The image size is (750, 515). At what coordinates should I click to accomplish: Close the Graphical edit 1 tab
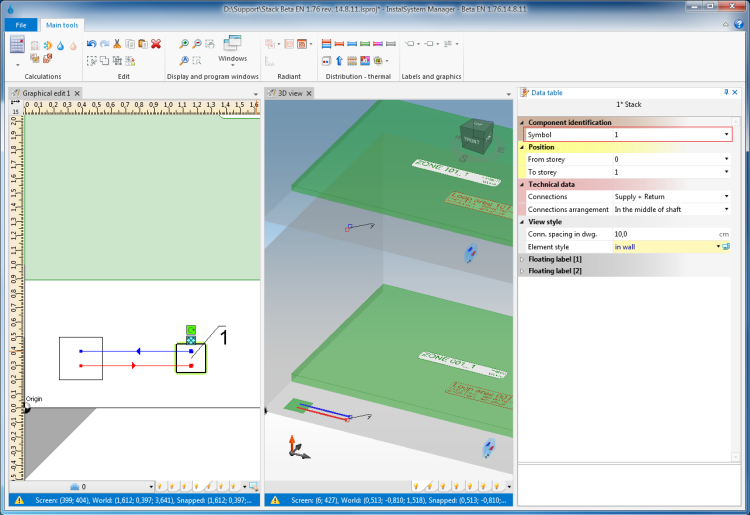(x=77, y=93)
